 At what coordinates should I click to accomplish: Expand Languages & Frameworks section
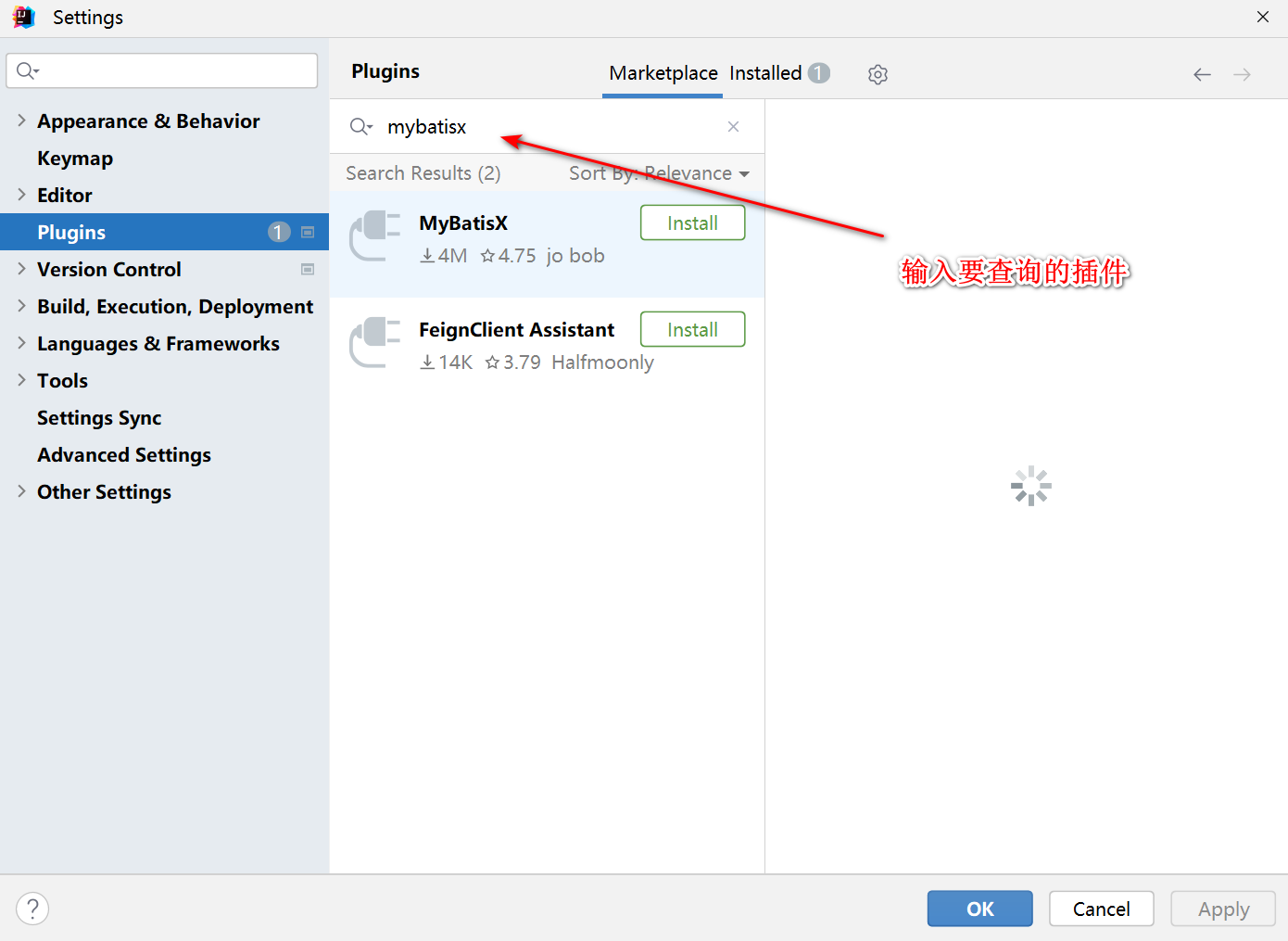tap(21, 343)
